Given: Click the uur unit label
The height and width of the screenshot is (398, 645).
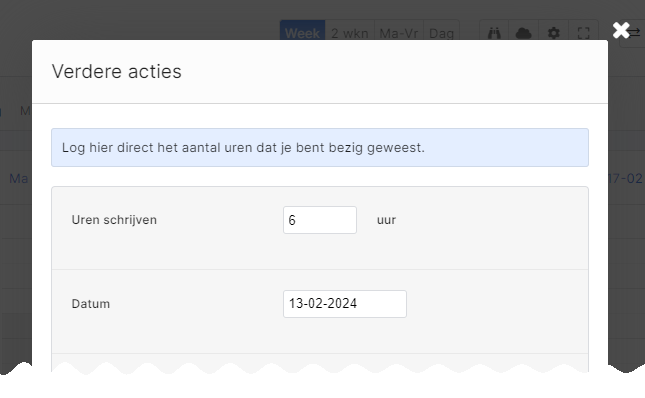Looking at the screenshot, I should pos(386,220).
